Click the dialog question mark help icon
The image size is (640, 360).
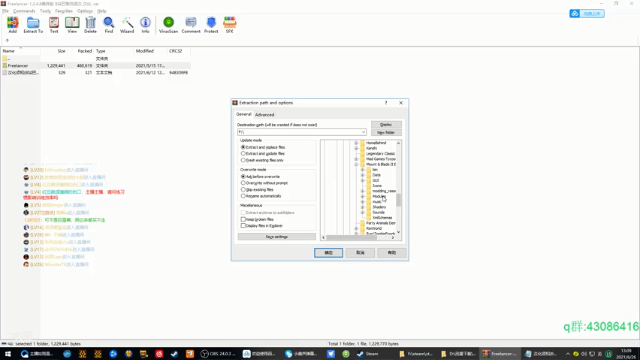tap(386, 103)
